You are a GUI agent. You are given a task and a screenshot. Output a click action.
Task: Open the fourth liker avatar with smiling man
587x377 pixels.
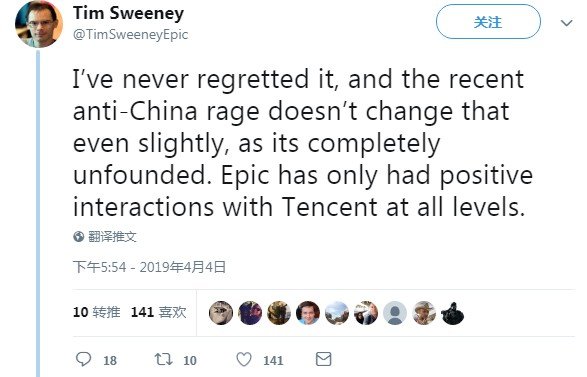(308, 313)
